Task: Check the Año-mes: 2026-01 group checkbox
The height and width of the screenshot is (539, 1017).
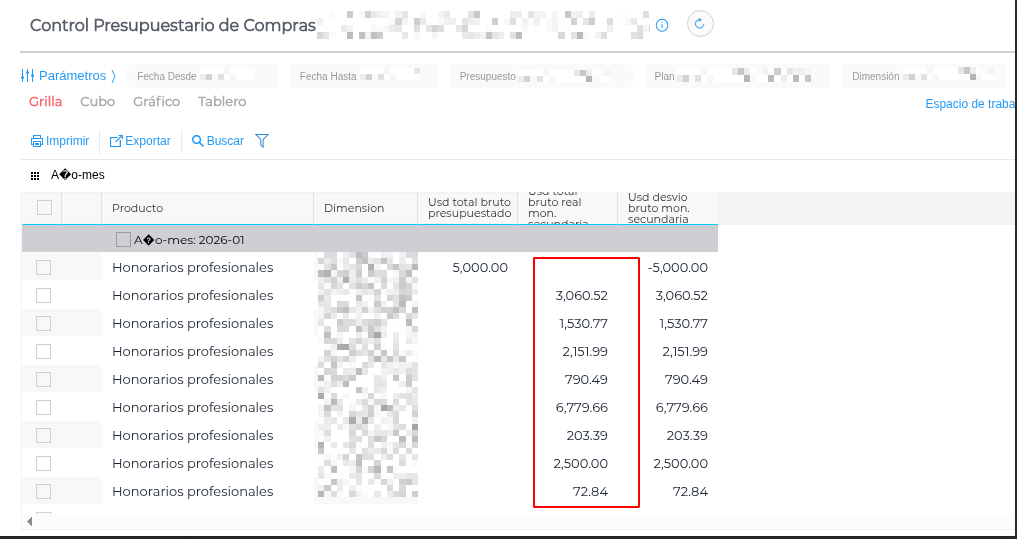Action: click(x=123, y=240)
